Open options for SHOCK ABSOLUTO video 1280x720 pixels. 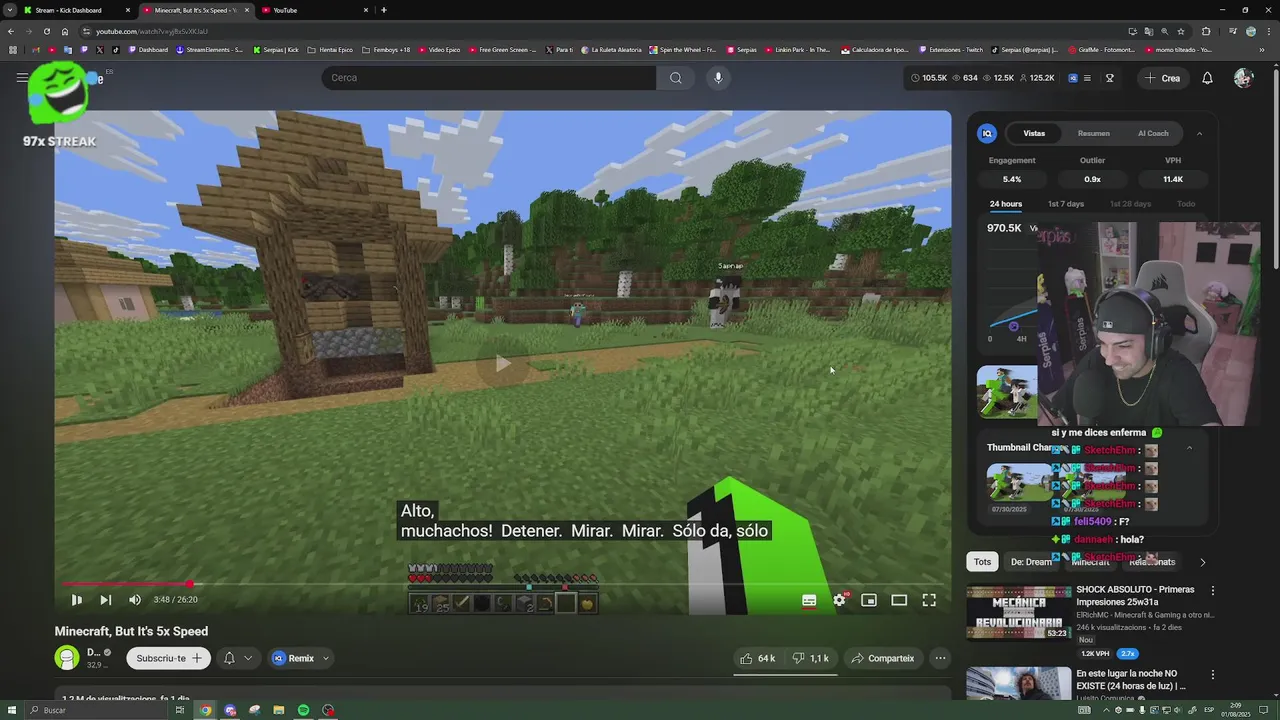[x=1213, y=591]
